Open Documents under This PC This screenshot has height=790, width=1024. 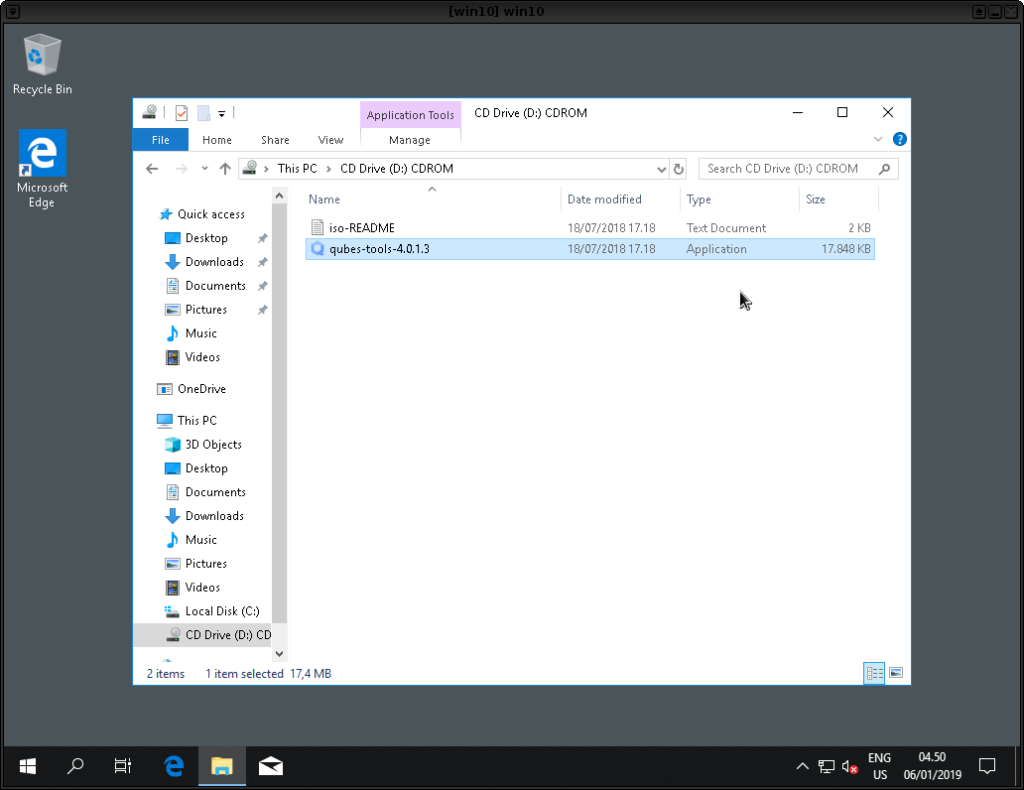216,492
